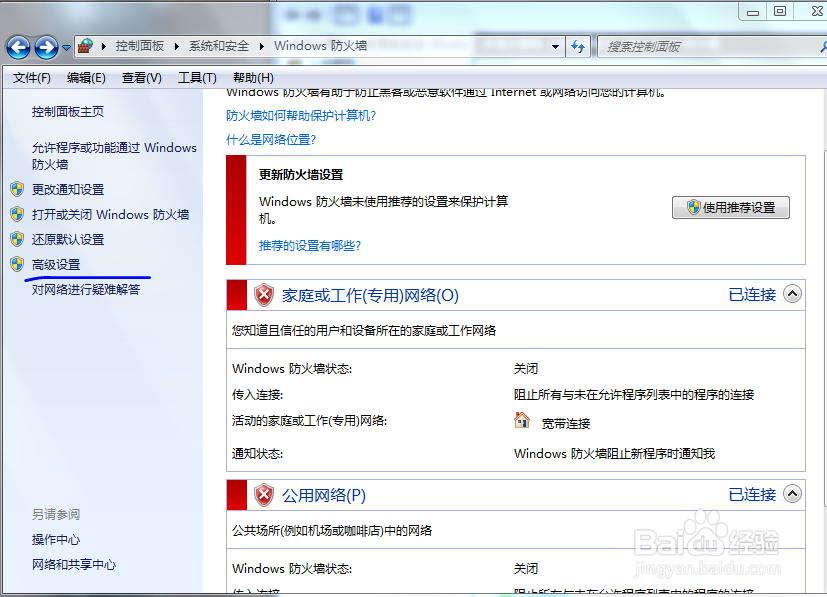
Task: Click the address bar refresh icon
Action: pyautogui.click(x=578, y=47)
